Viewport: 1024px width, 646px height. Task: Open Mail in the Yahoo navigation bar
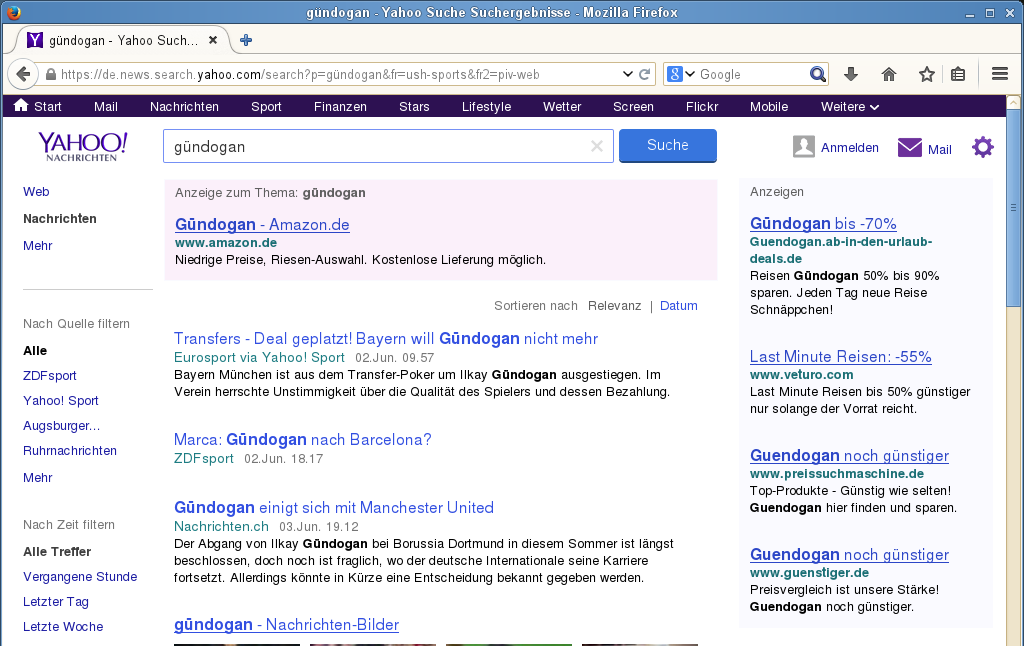point(106,106)
